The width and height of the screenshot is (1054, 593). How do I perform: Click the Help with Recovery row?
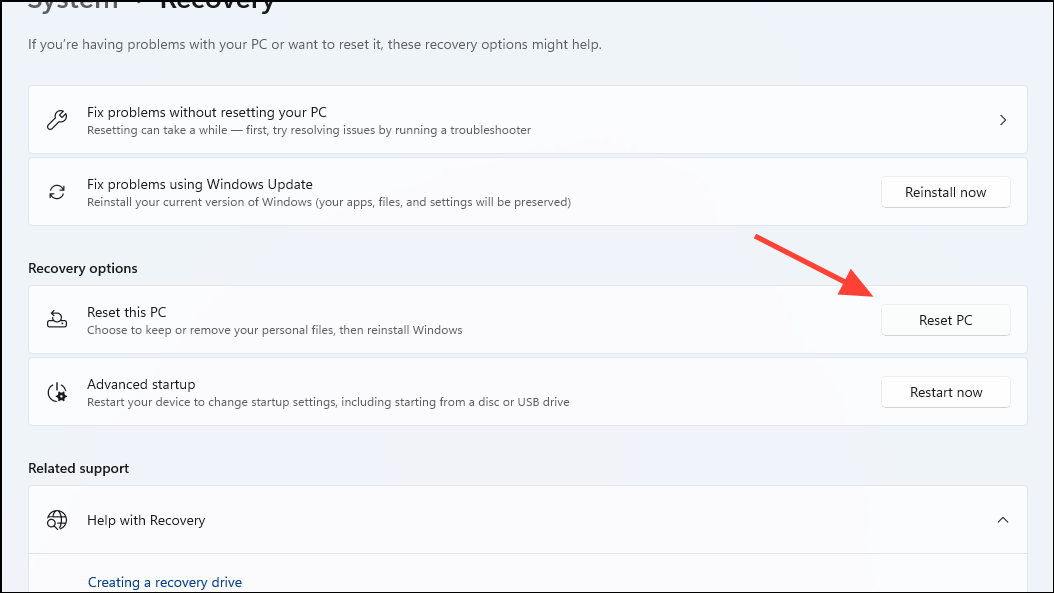[x=528, y=520]
